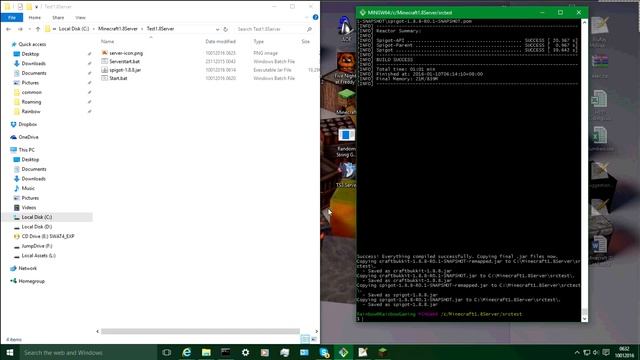Go back with the Explorer back arrow
This screenshot has width=640, height=360.
[9, 29]
